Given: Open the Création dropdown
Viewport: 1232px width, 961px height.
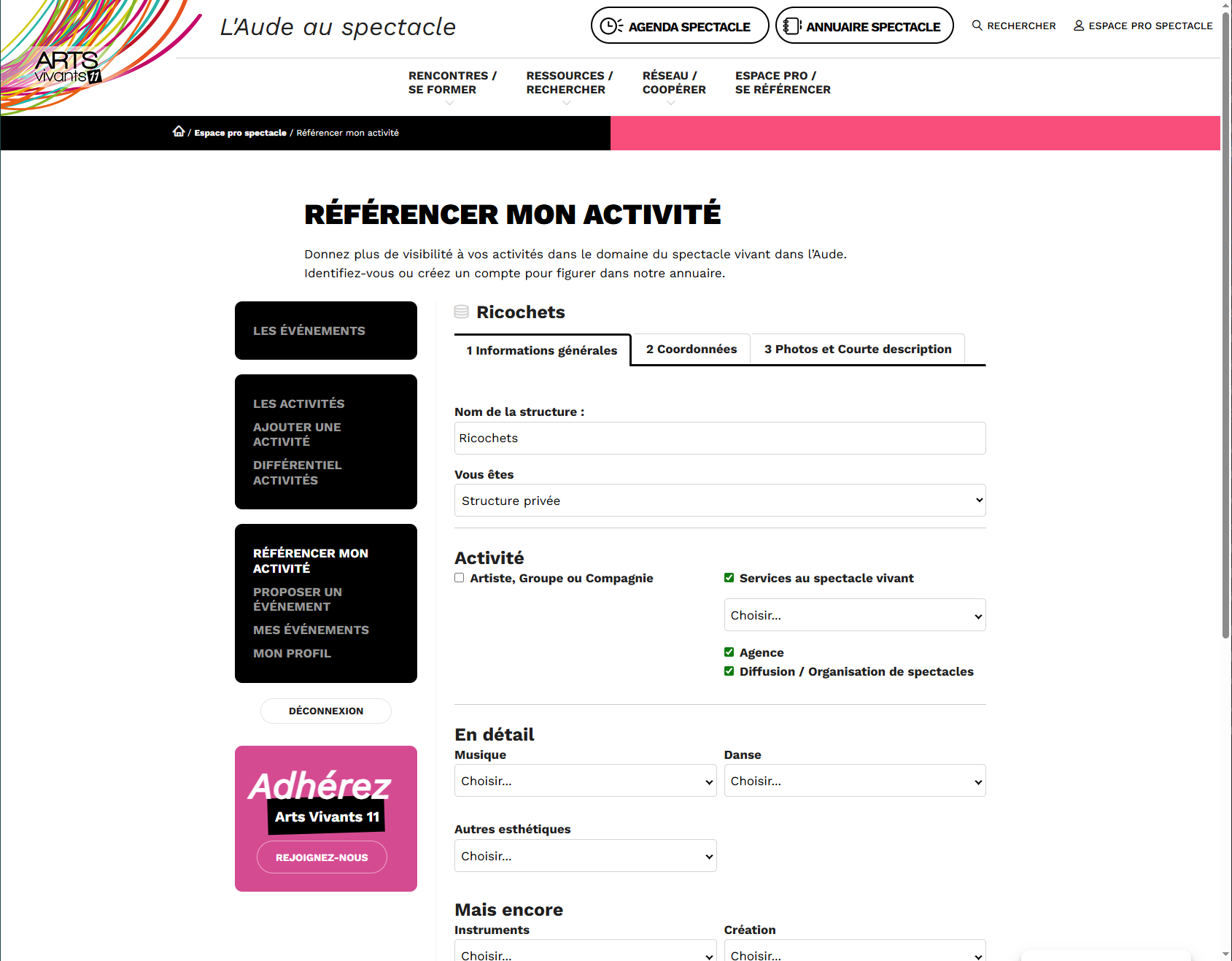Looking at the screenshot, I should 855,951.
